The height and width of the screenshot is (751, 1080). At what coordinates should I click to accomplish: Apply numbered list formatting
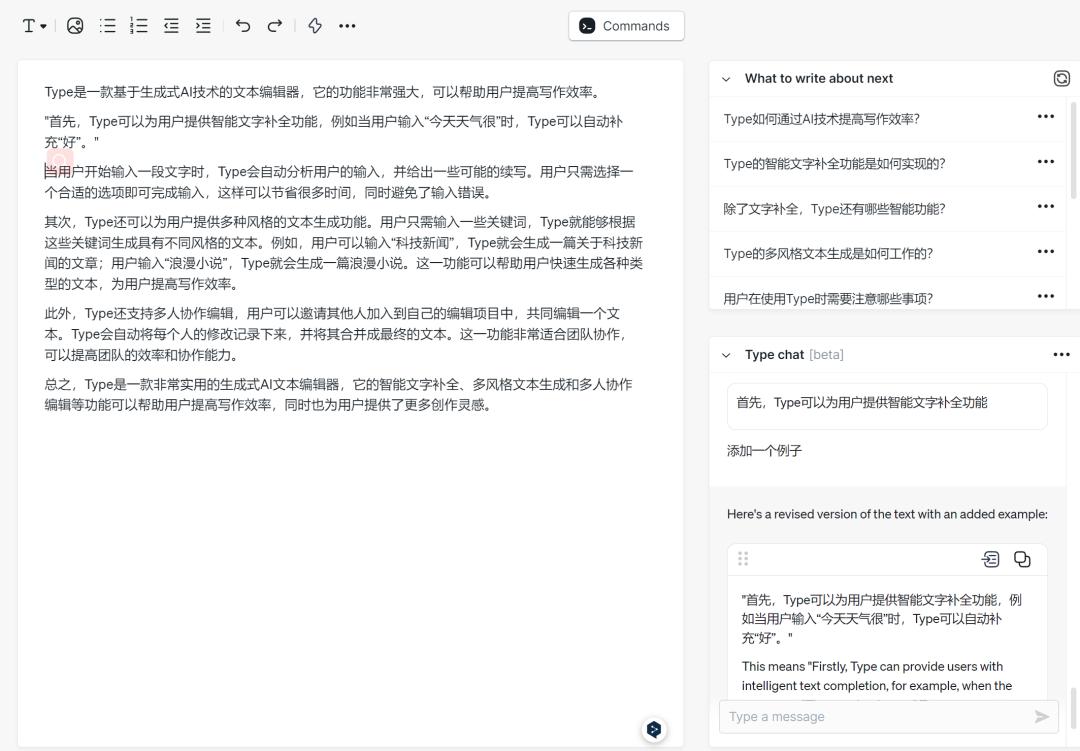tap(139, 26)
